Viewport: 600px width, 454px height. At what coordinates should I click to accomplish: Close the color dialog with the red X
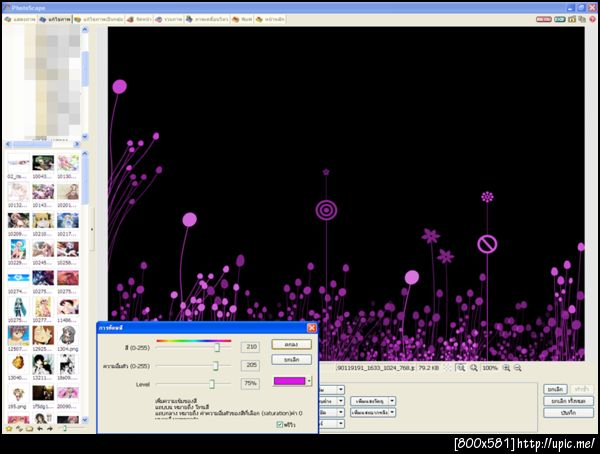point(312,328)
